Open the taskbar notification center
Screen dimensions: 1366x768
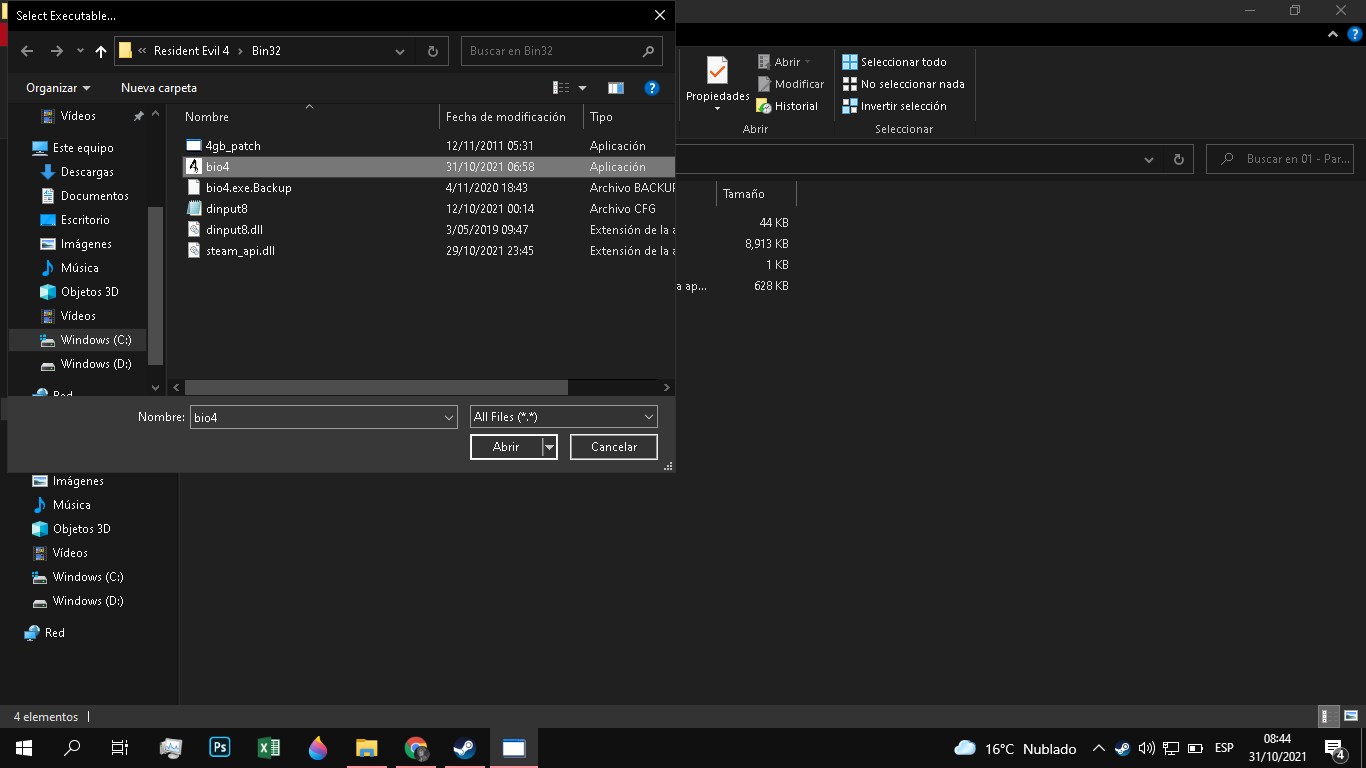pos(1334,748)
